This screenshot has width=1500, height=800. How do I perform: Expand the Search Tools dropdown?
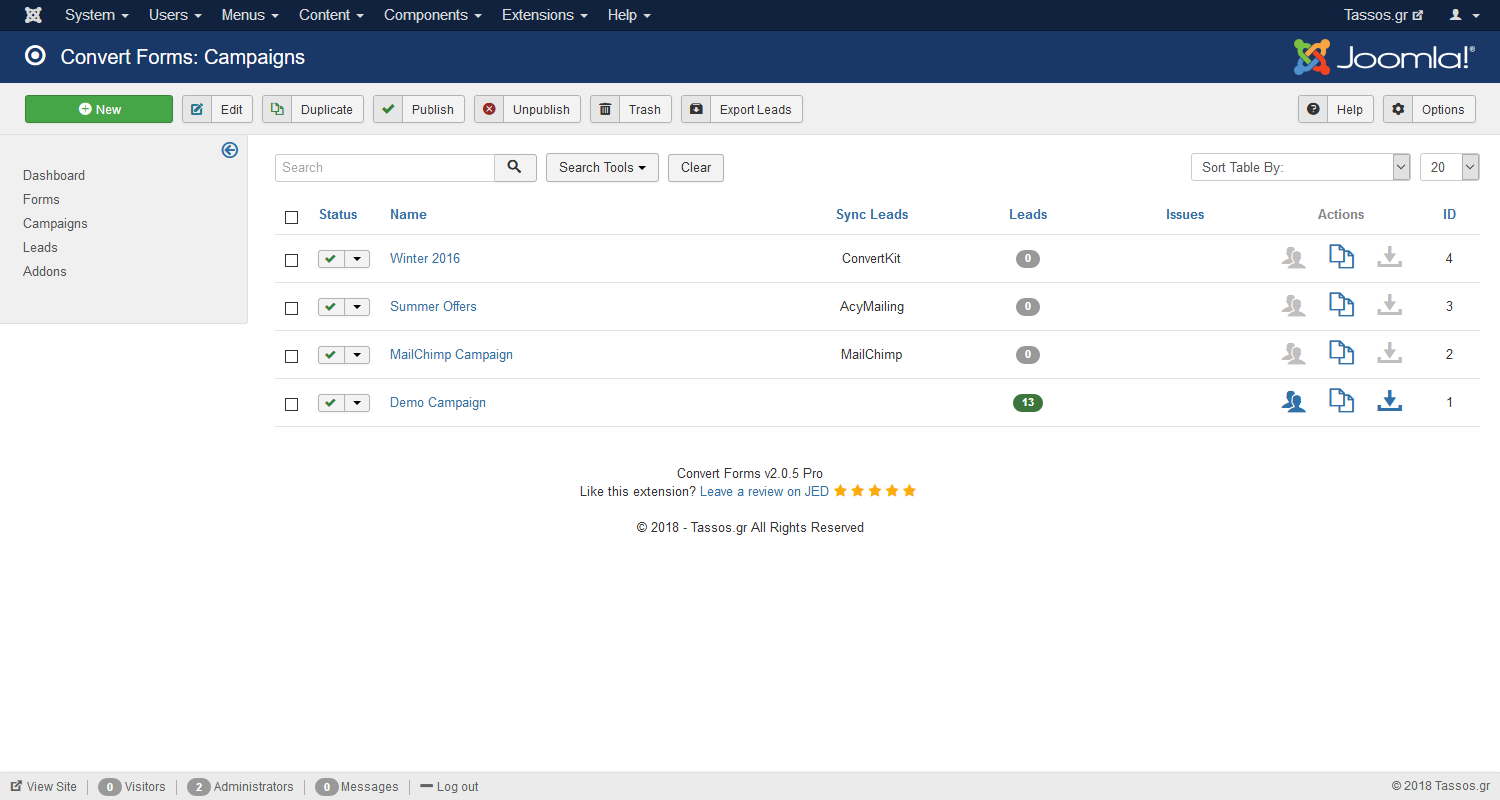tap(602, 167)
